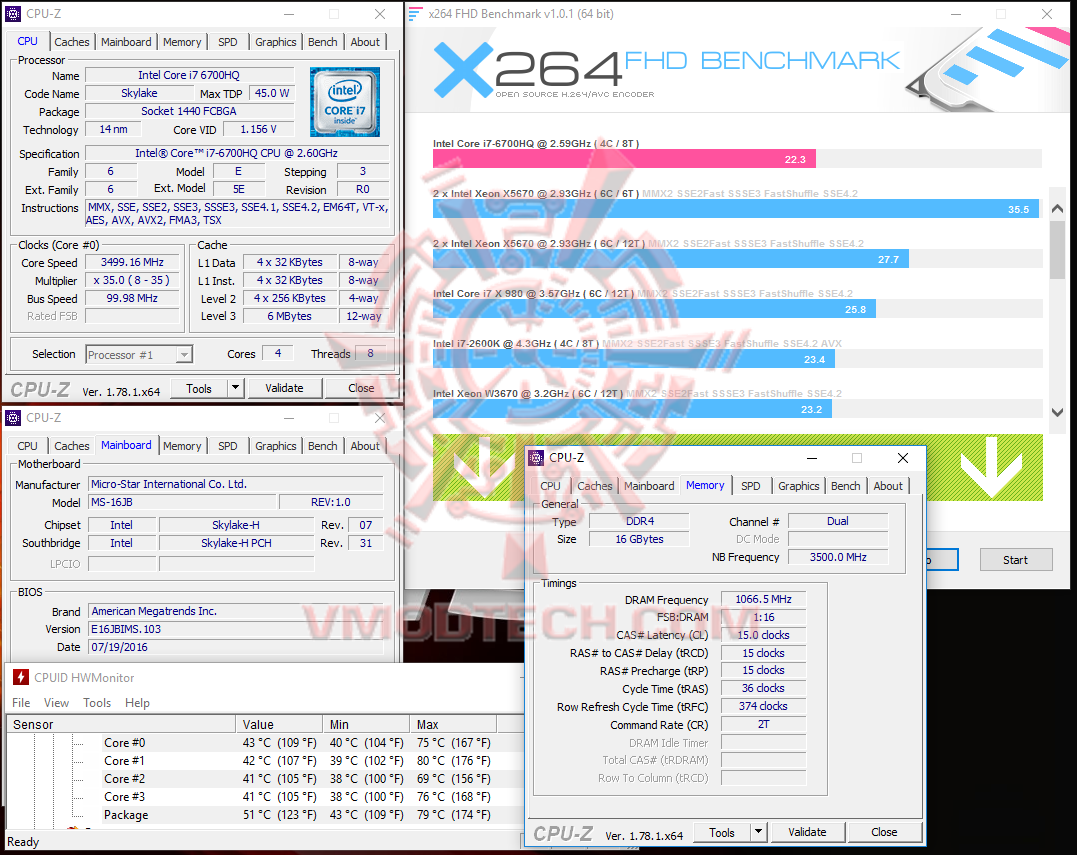This screenshot has height=855, width=1077.
Task: Click Validate button in Memory CPU-Z window
Action: (x=807, y=832)
